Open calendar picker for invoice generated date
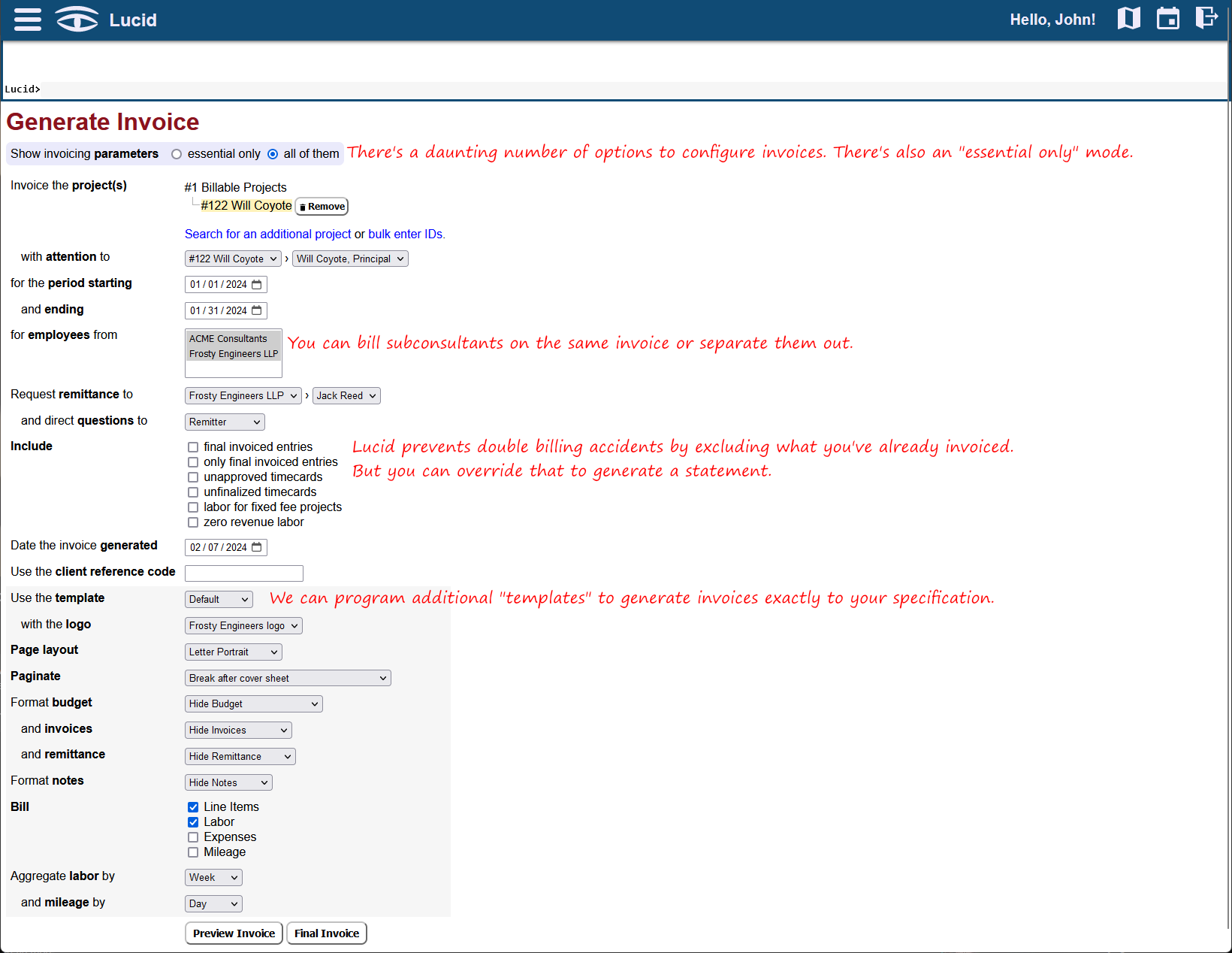Screen dimensions: 1232x953 (257, 547)
